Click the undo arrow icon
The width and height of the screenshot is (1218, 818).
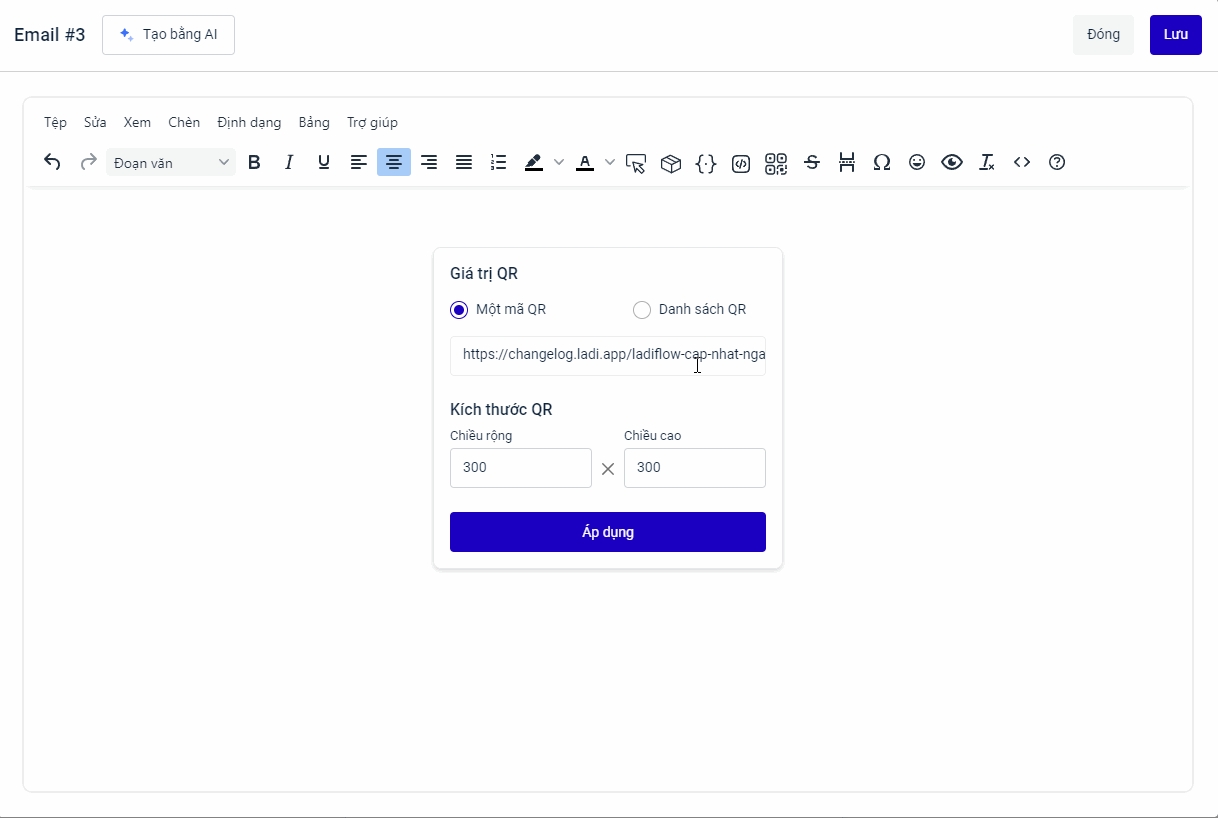53,162
